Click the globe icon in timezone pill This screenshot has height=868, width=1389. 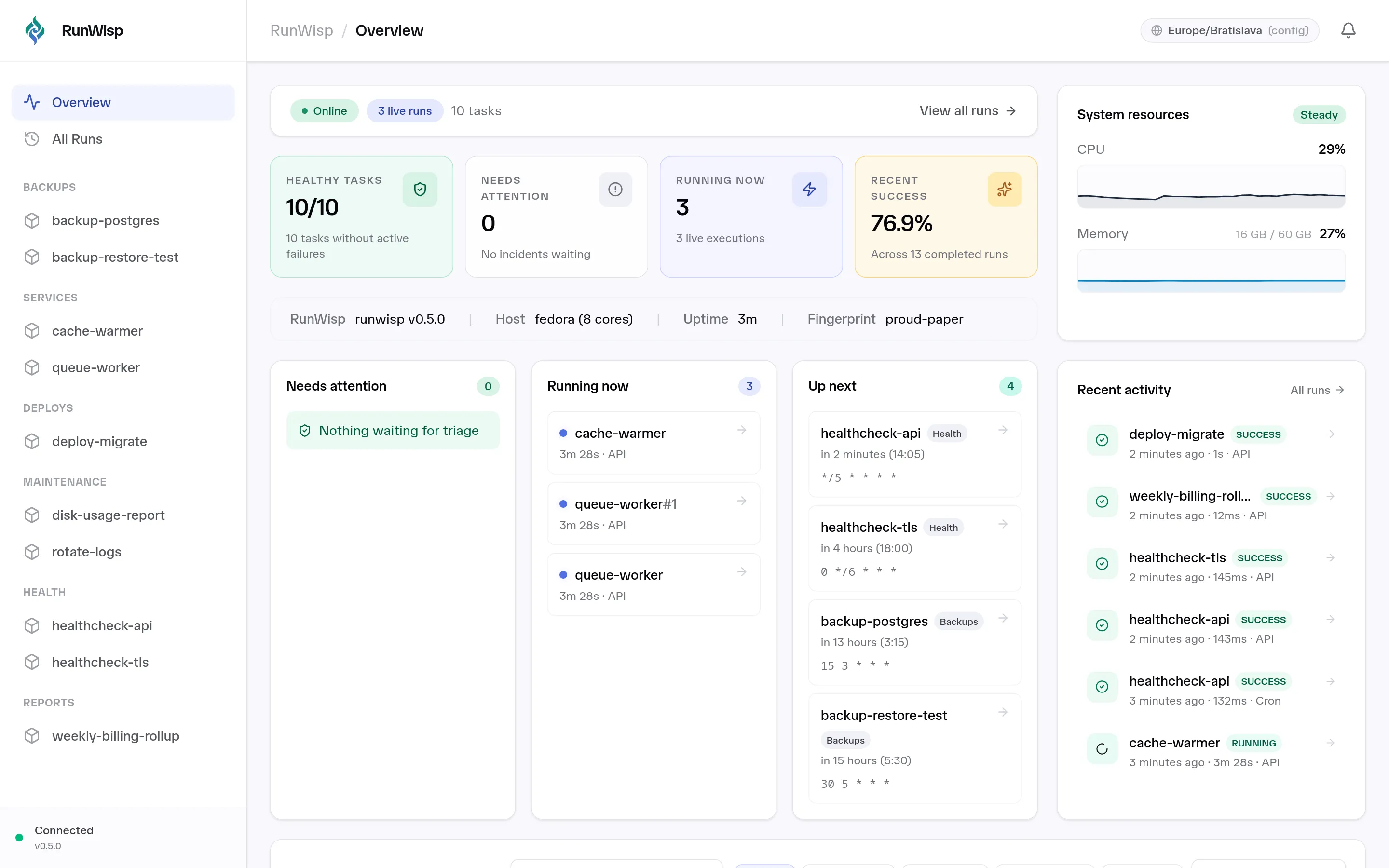(1157, 30)
